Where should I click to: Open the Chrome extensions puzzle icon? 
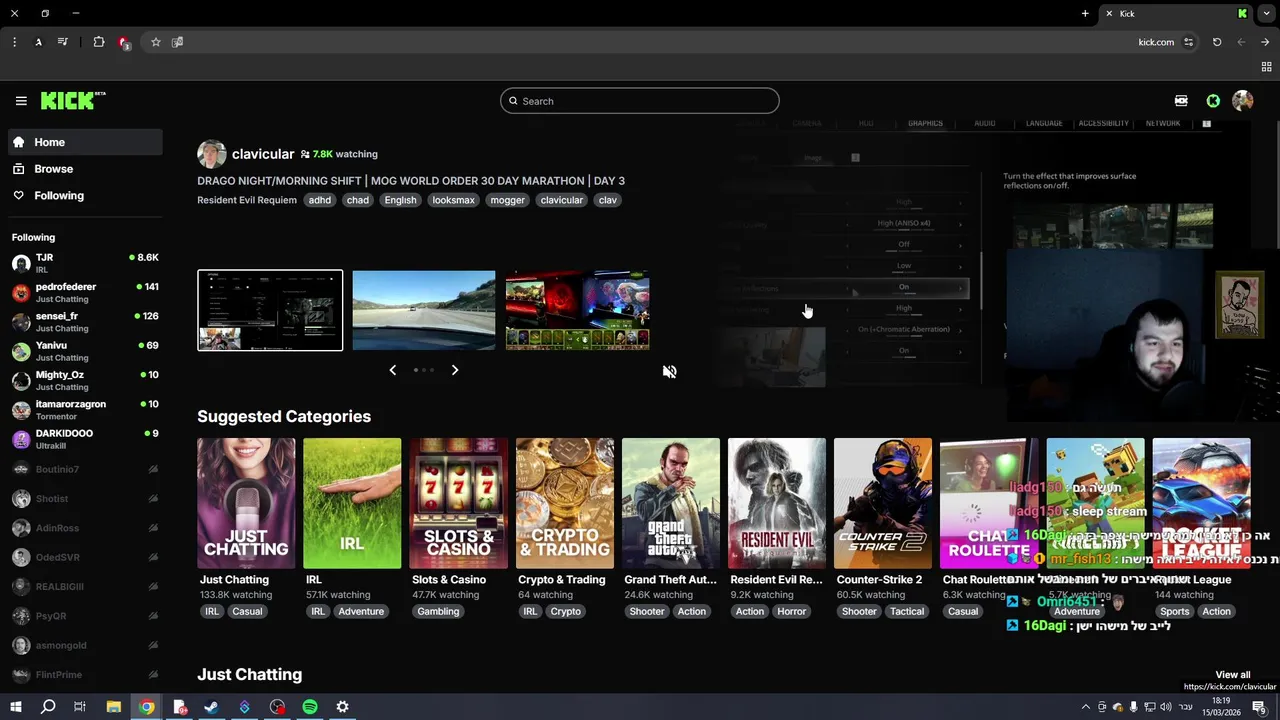pyautogui.click(x=98, y=42)
